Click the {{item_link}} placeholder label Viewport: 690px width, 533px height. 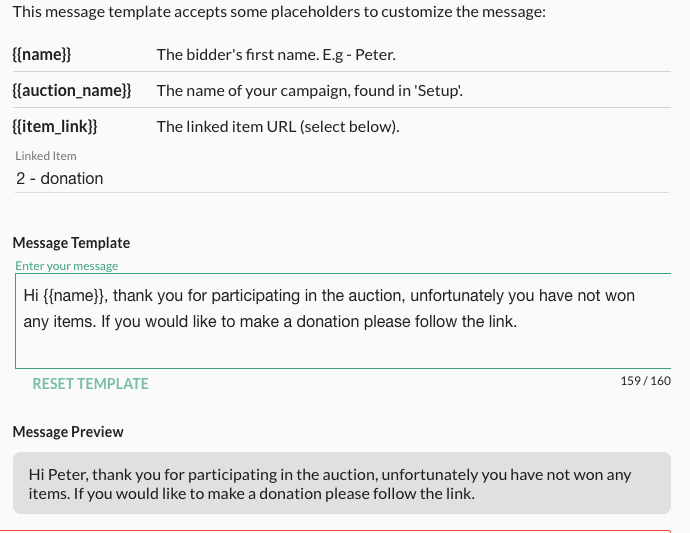[x=55, y=127]
